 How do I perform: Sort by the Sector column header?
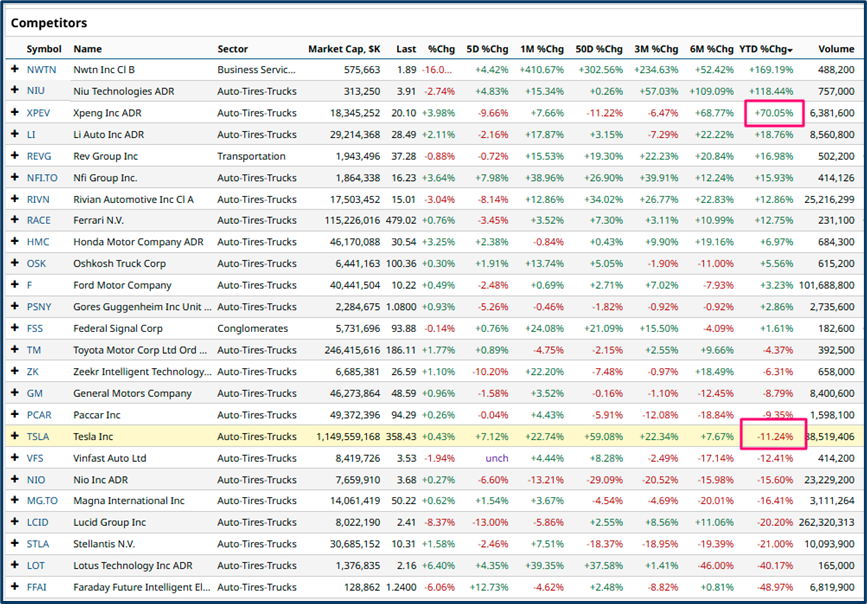pyautogui.click(x=233, y=49)
